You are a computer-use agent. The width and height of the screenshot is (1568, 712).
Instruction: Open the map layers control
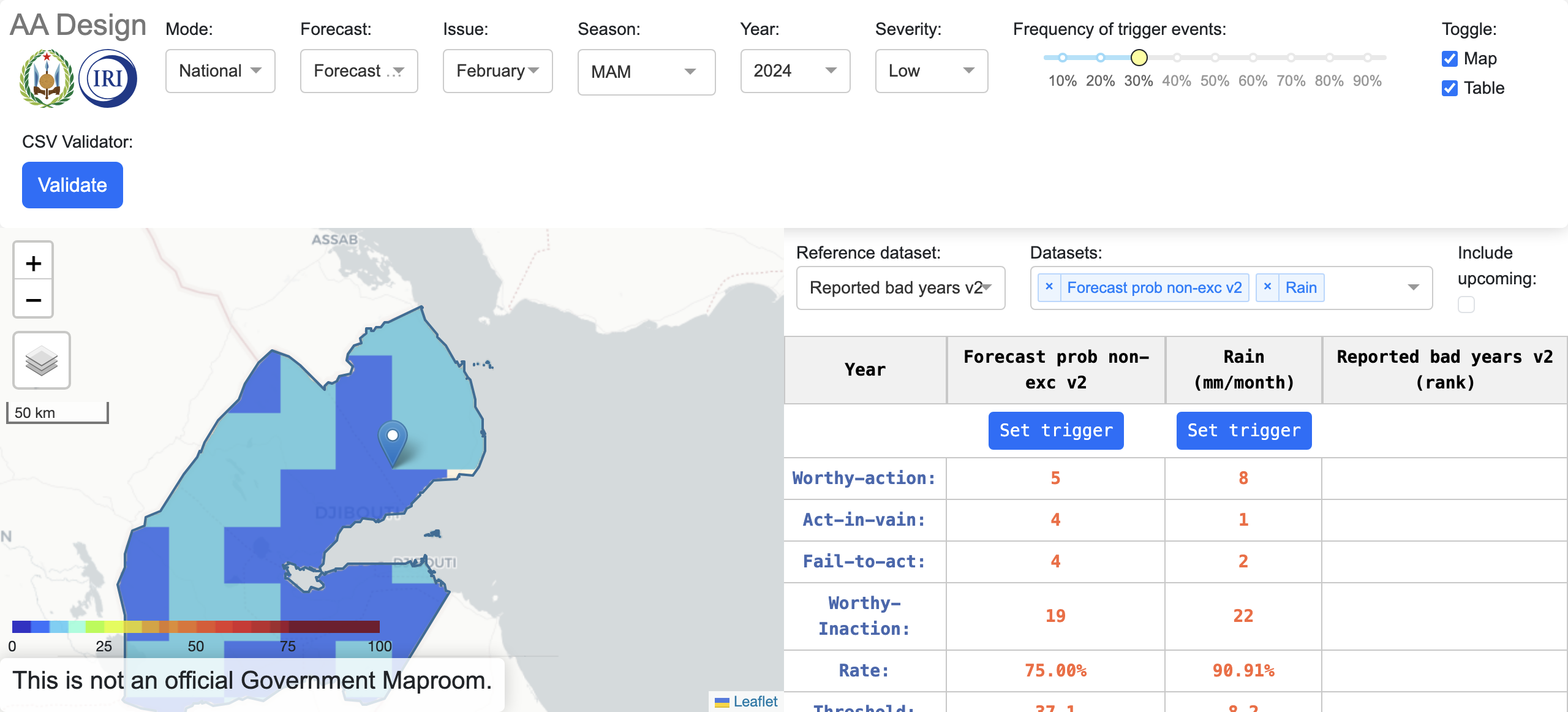point(40,360)
